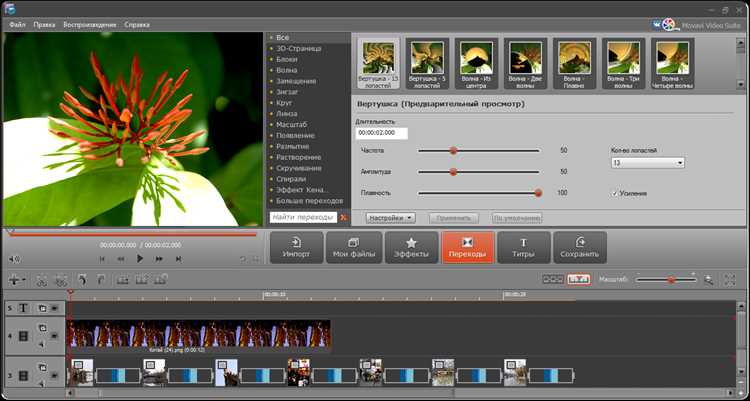The image size is (750, 401).
Task: Toggle visibility eye for track 3
Action: pos(54,376)
